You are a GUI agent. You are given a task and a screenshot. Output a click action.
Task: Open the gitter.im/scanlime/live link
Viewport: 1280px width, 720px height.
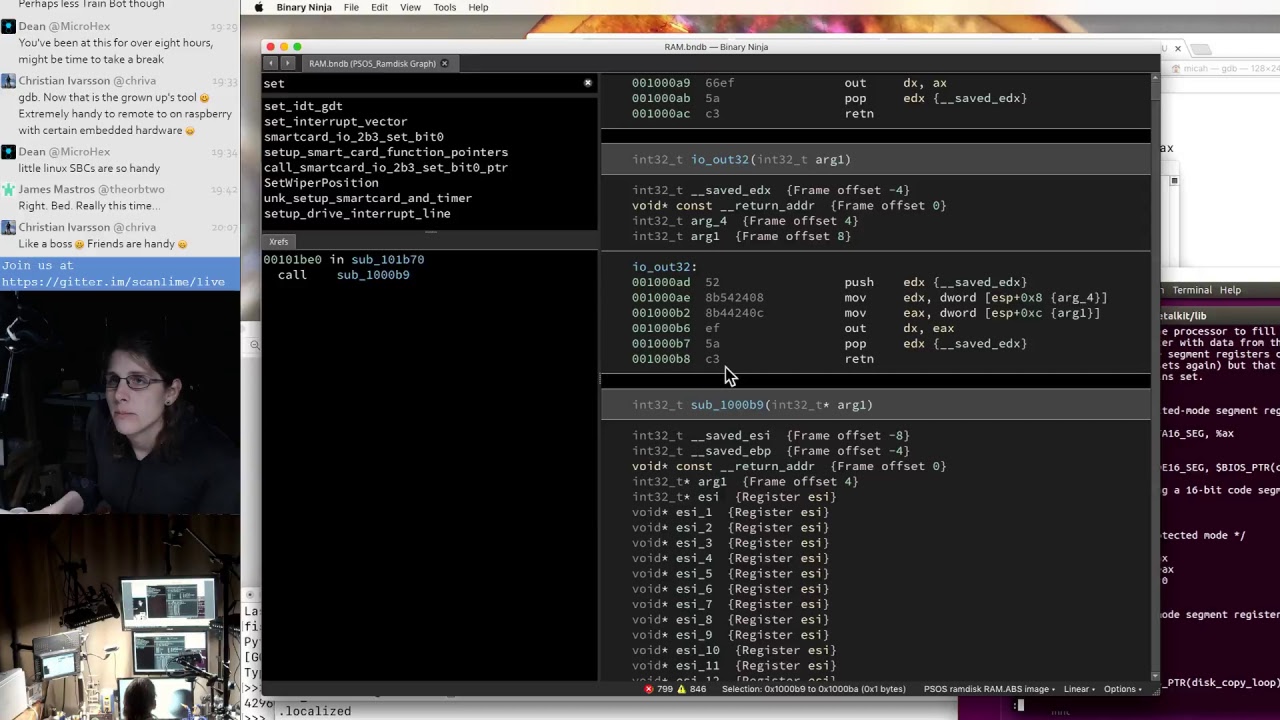click(x=113, y=282)
